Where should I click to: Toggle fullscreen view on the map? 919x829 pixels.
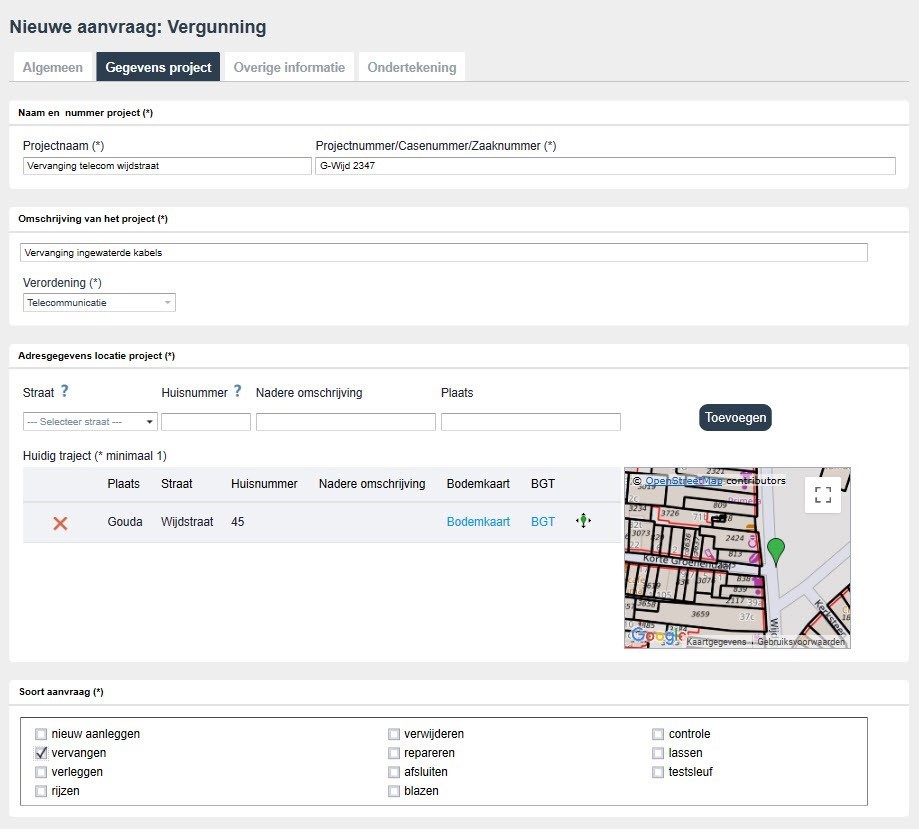(x=823, y=494)
